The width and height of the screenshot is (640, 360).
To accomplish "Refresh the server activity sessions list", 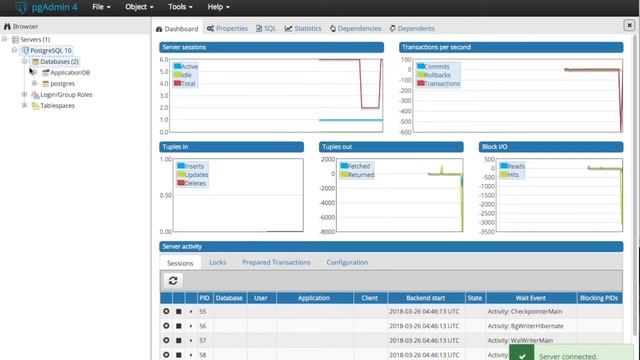I will pos(173,280).
